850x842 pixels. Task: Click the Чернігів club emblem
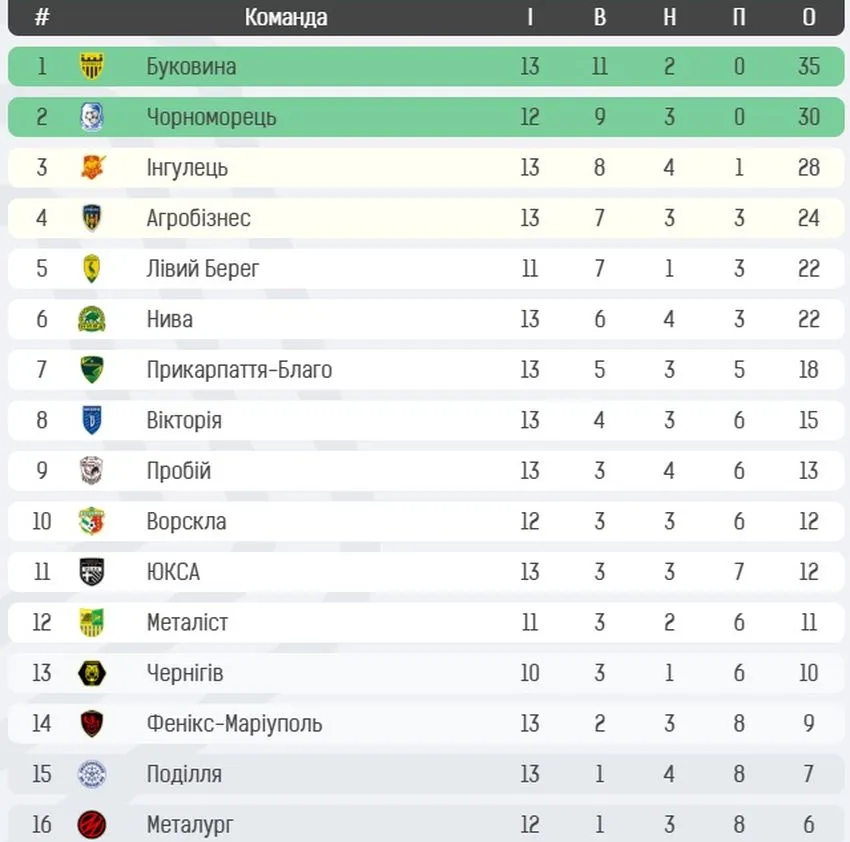[x=92, y=673]
